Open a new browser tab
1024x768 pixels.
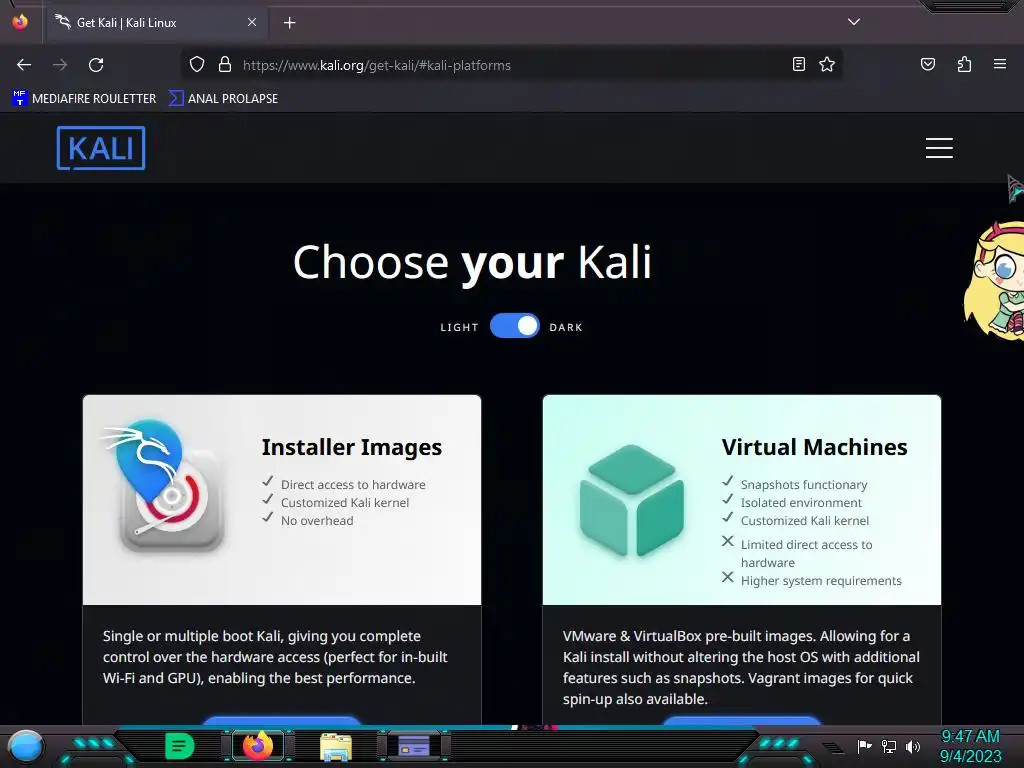point(289,23)
